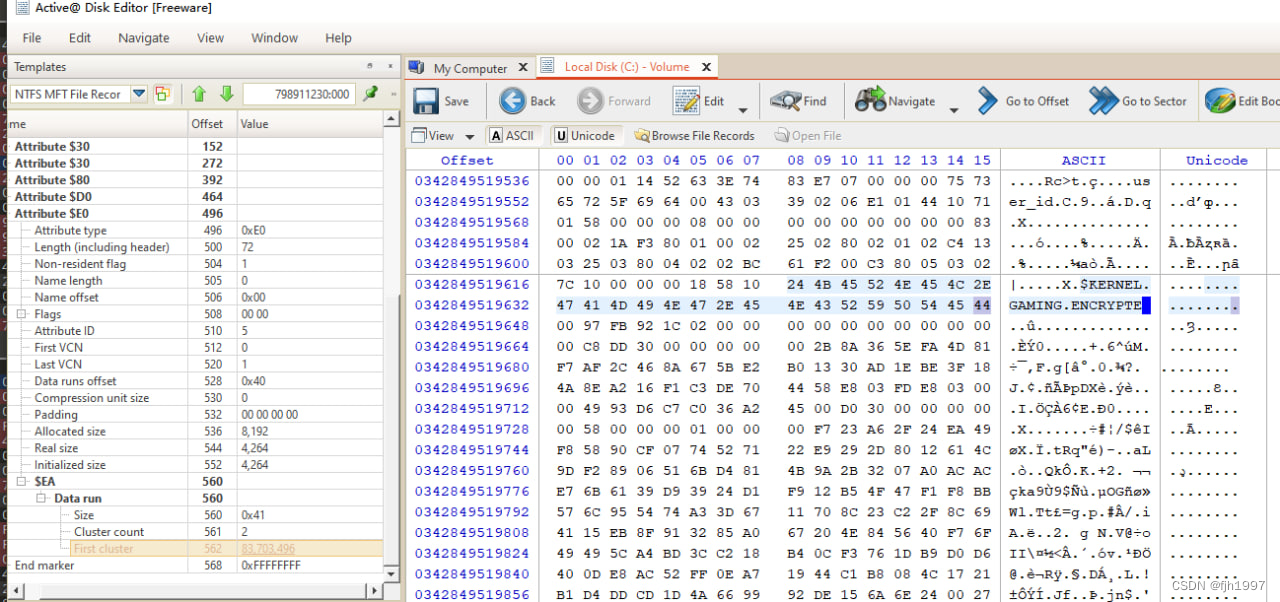Toggle the Unicode column display

pyautogui.click(x=586, y=135)
